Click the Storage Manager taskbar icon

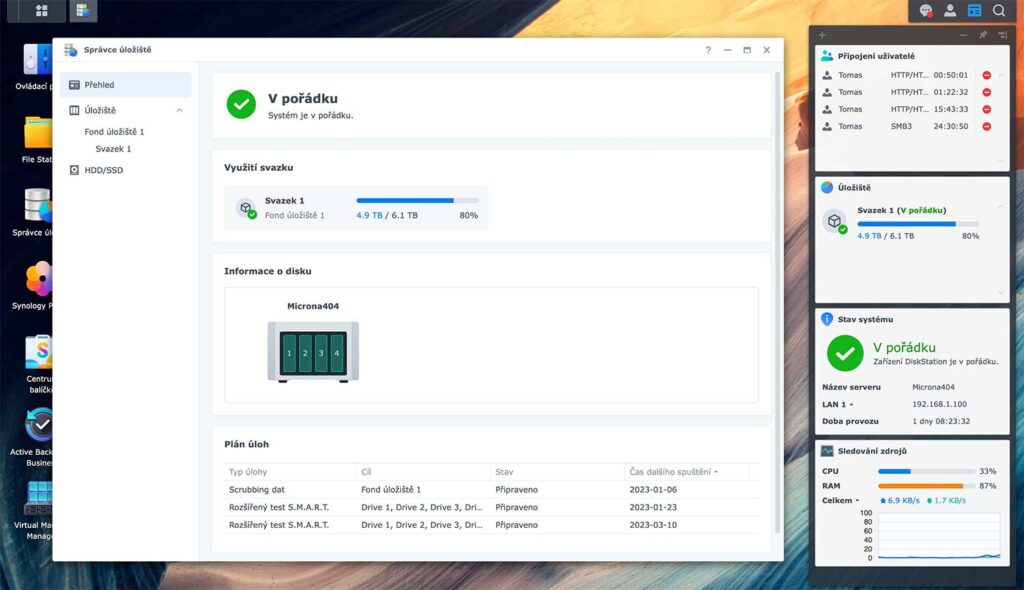(83, 10)
